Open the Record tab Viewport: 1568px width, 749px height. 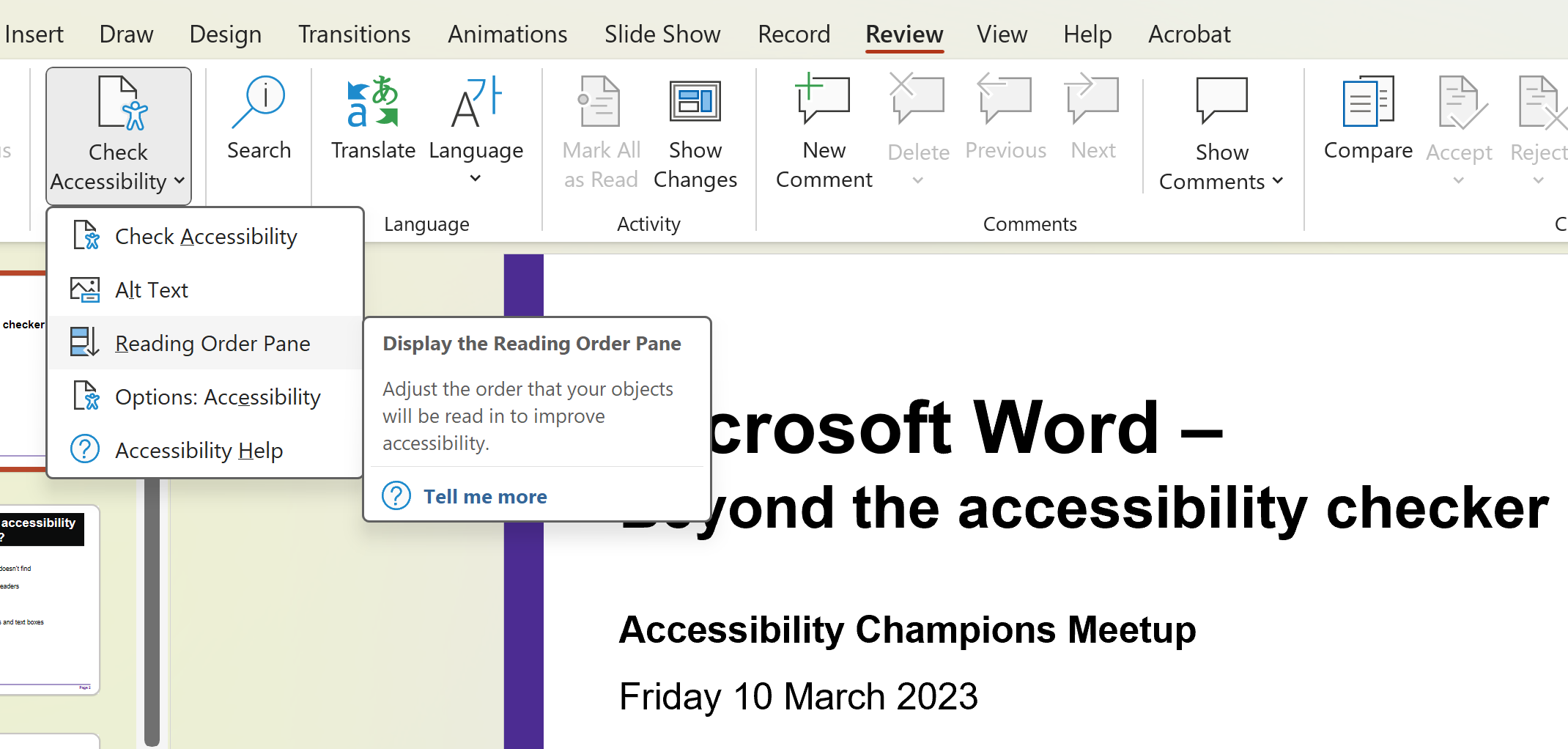tap(794, 34)
